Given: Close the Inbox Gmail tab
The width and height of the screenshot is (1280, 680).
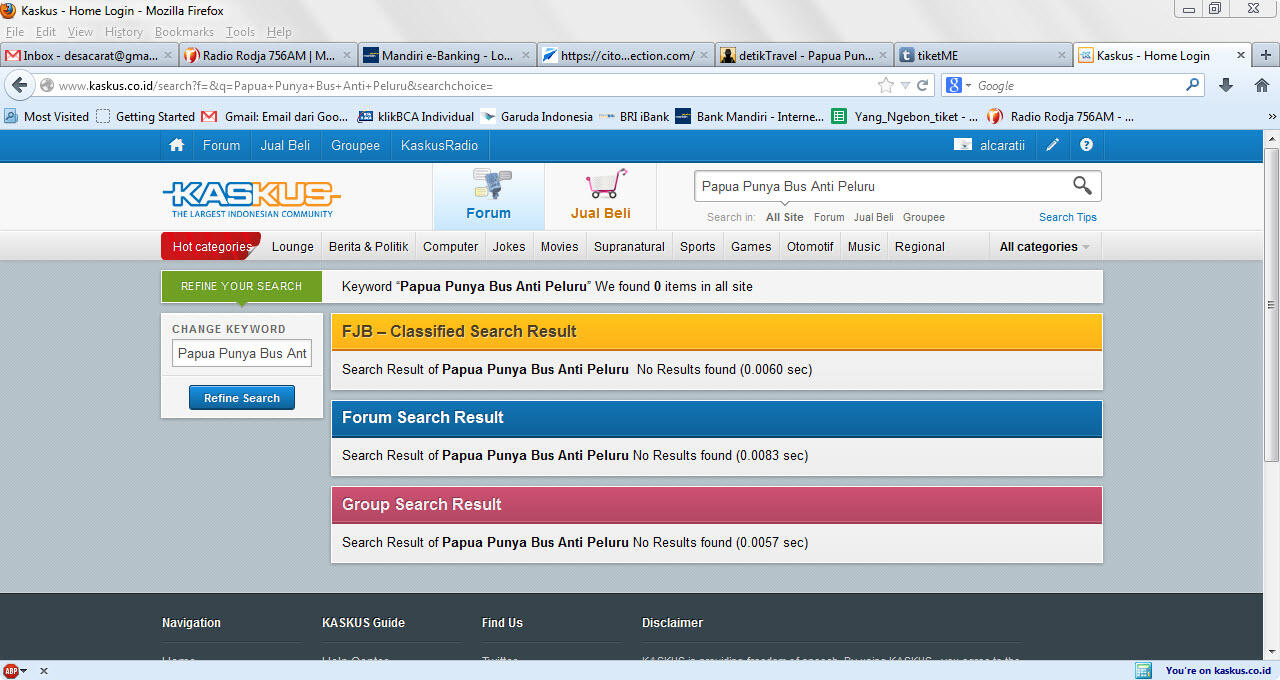Looking at the screenshot, I should (x=168, y=55).
